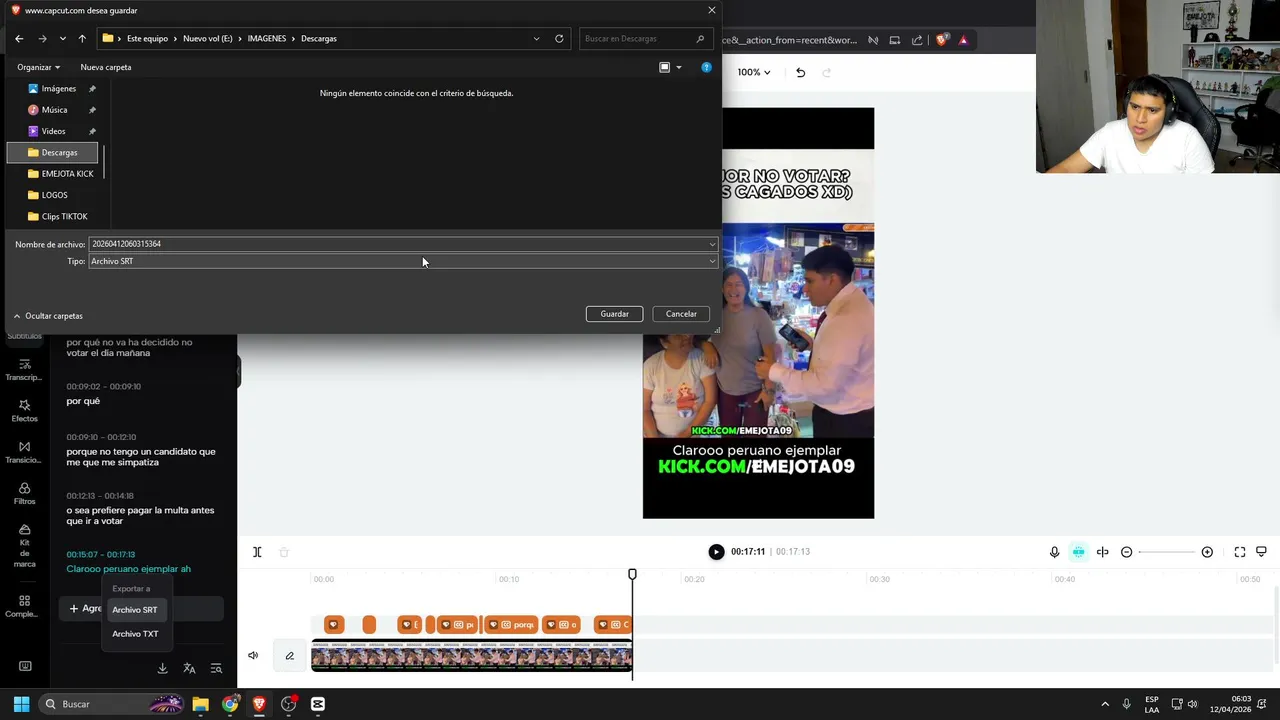This screenshot has width=1280, height=720.
Task: Click fit timeline to screen icon
Action: [x=1240, y=552]
